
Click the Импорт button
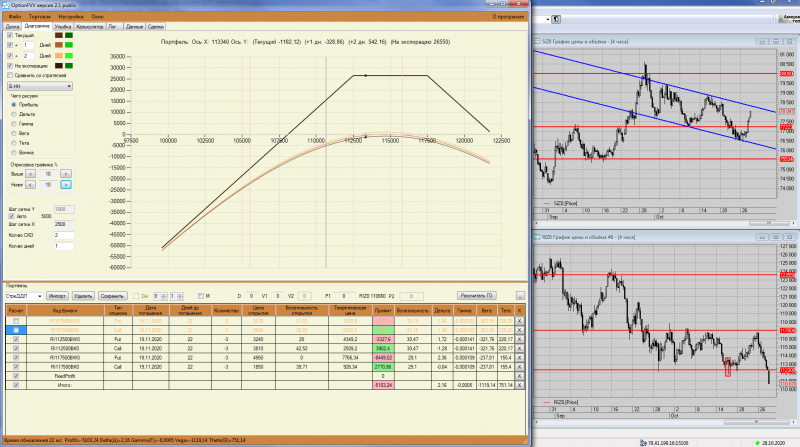pos(57,296)
